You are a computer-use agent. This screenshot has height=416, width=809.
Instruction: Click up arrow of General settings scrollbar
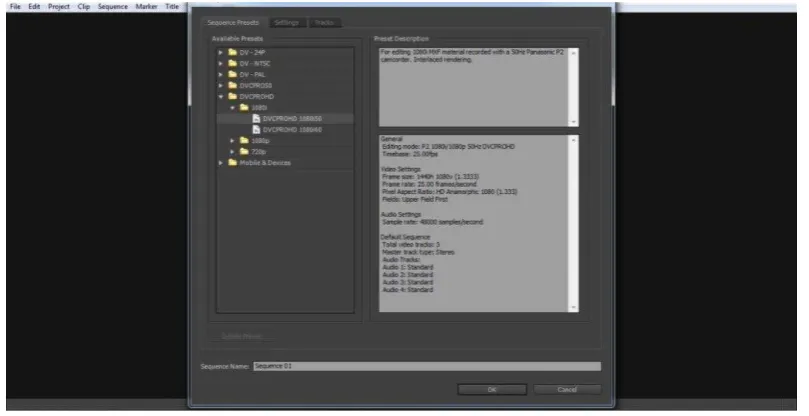[574, 139]
